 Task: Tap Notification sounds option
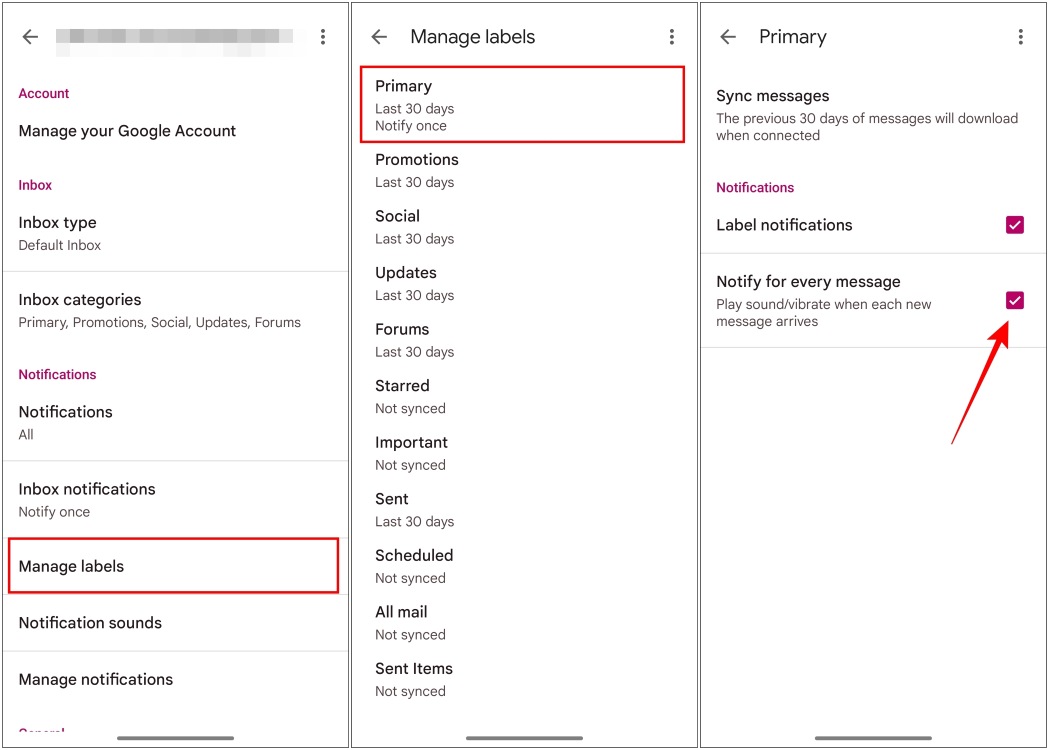(x=175, y=623)
